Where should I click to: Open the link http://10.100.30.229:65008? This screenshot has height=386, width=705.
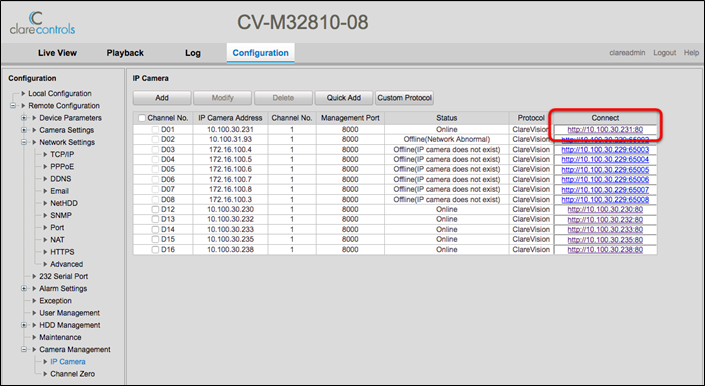pos(605,200)
